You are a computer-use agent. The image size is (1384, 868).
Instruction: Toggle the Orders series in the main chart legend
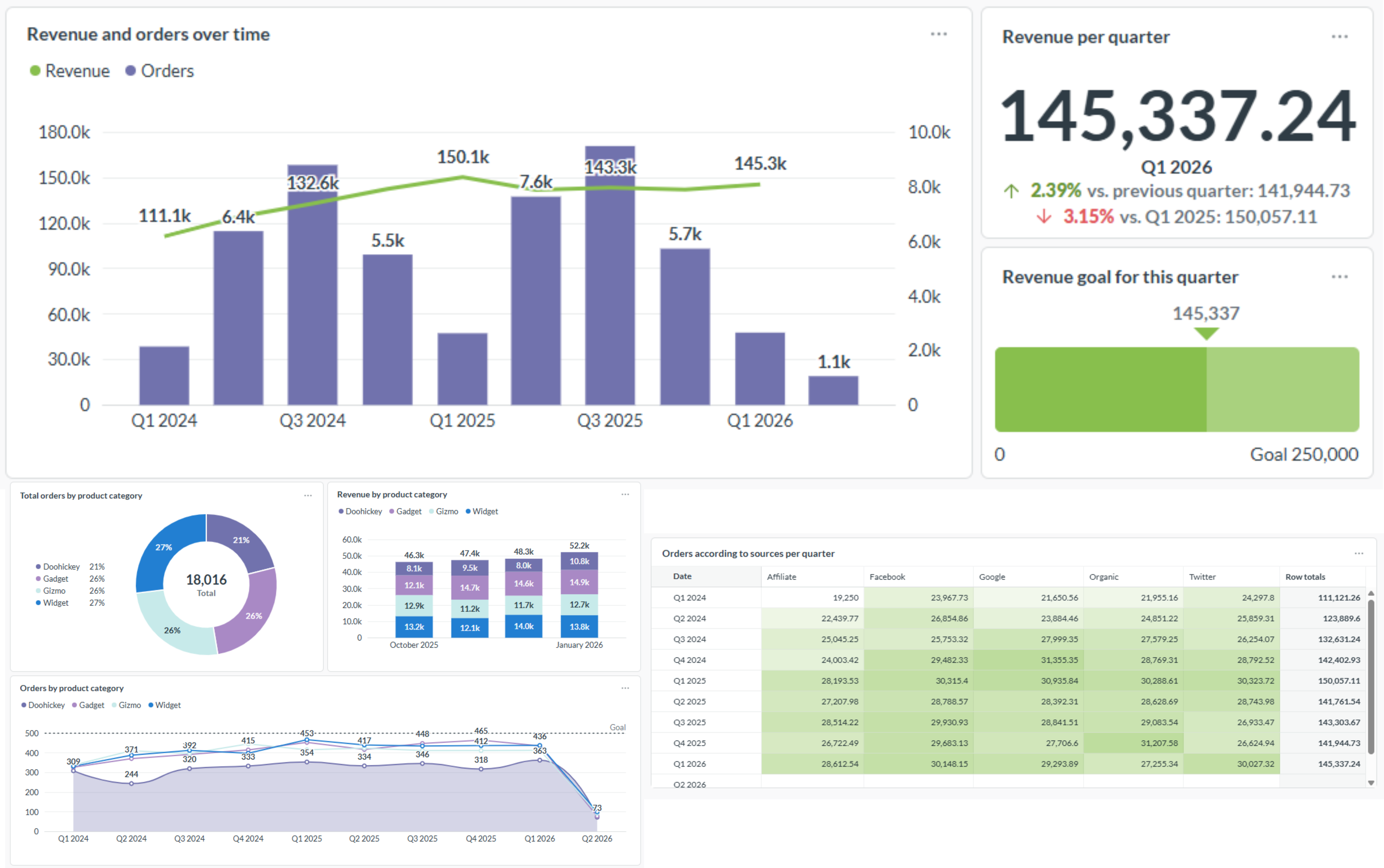(x=160, y=71)
